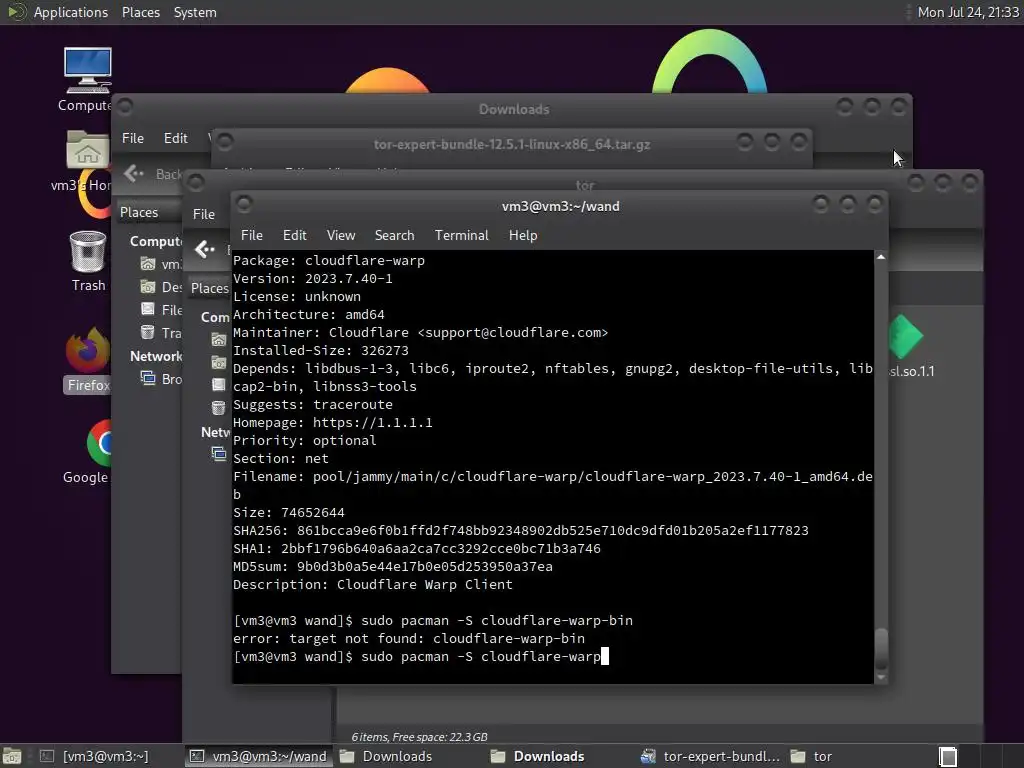This screenshot has height=768, width=1024.
Task: Click the notification area handle before the clock
Action: (x=908, y=12)
